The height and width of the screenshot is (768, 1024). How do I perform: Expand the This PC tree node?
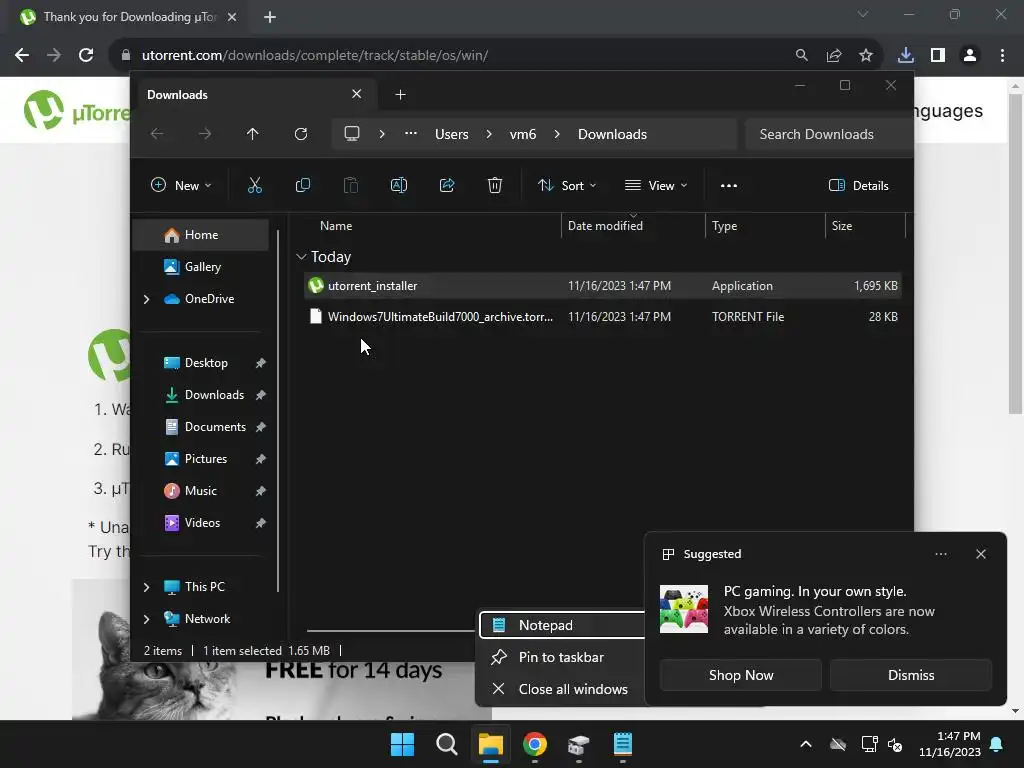point(146,587)
